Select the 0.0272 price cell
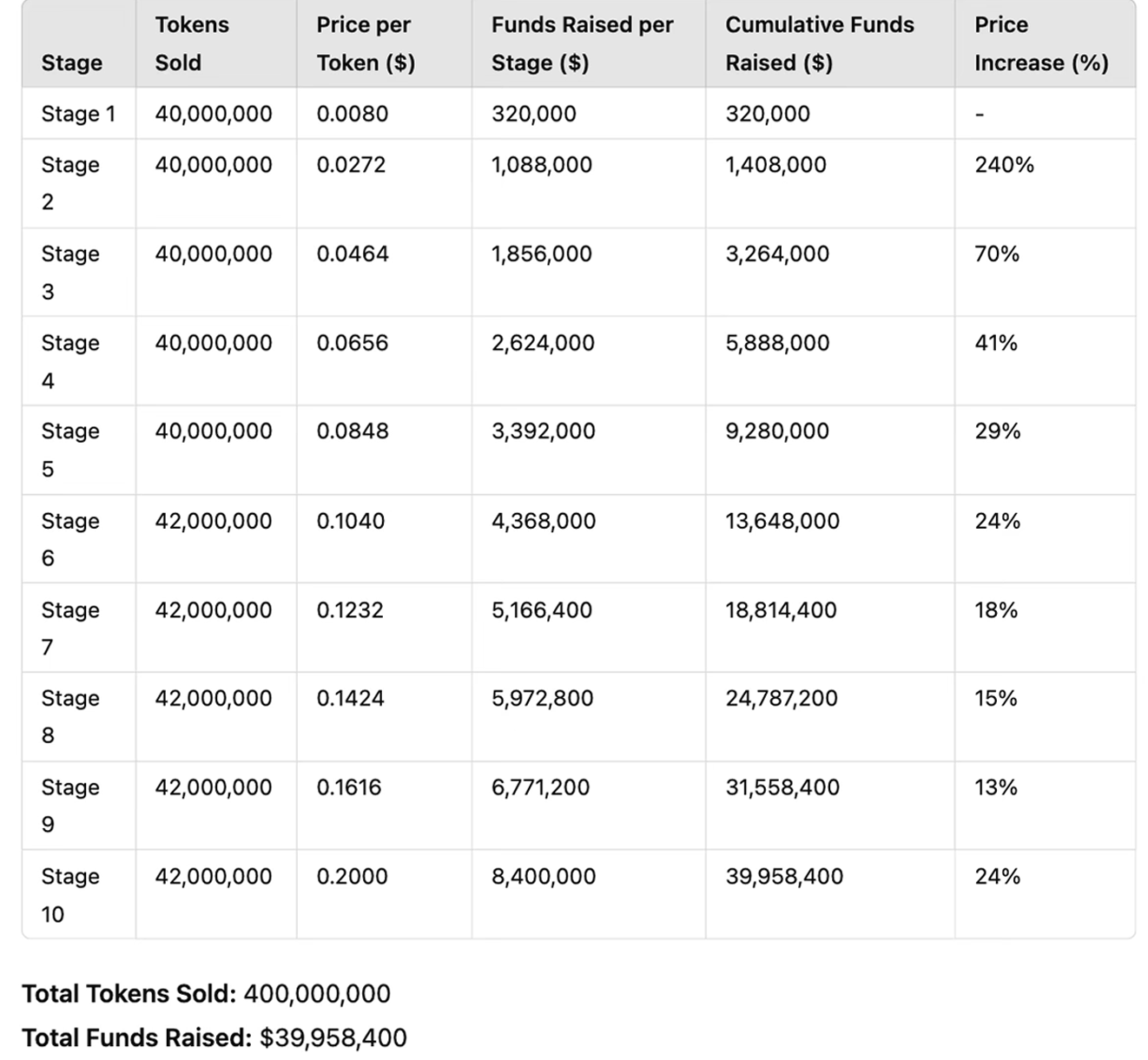This screenshot has width=1148, height=1060. coord(351,165)
